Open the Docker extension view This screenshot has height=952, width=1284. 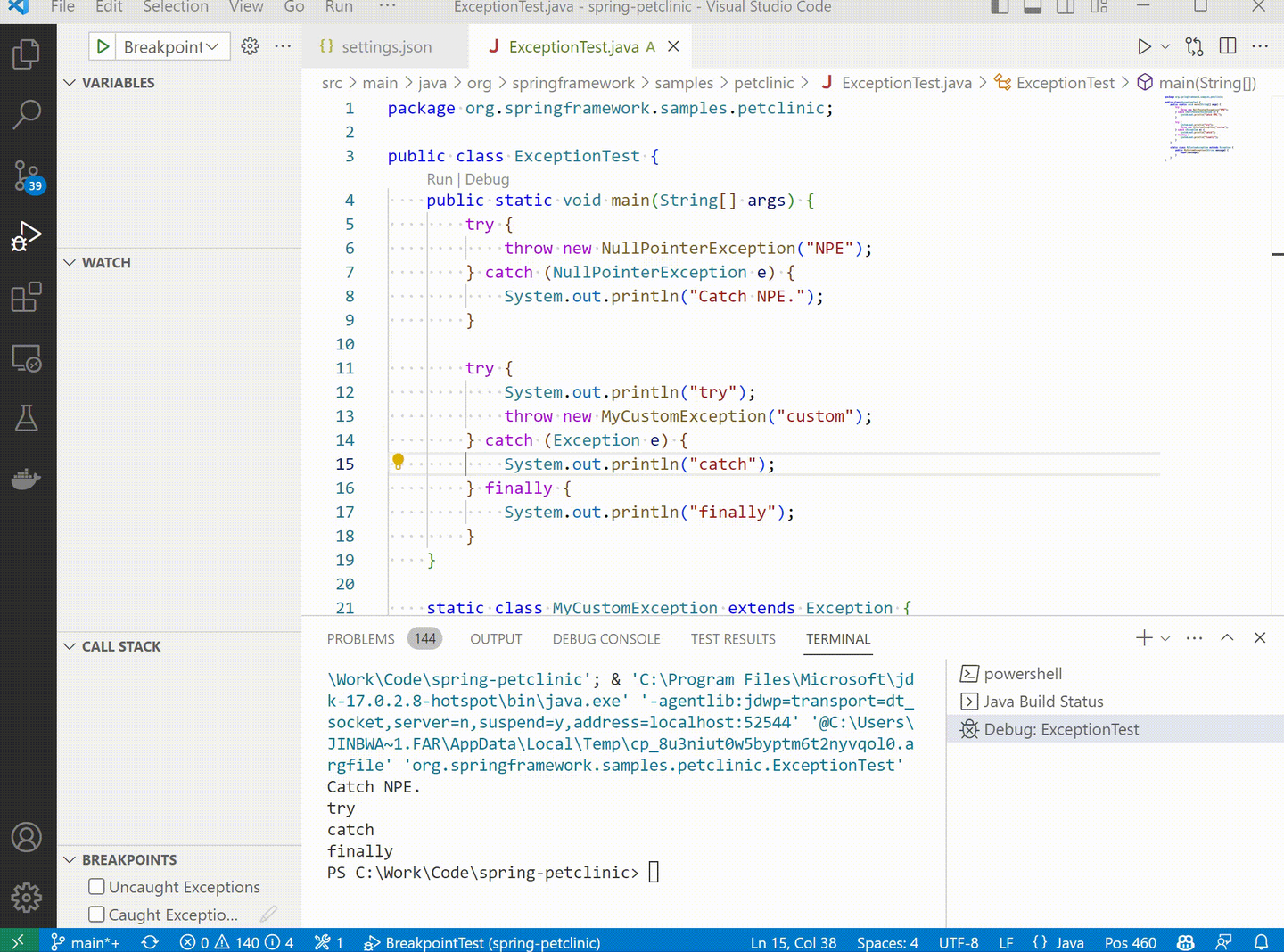coord(27,479)
